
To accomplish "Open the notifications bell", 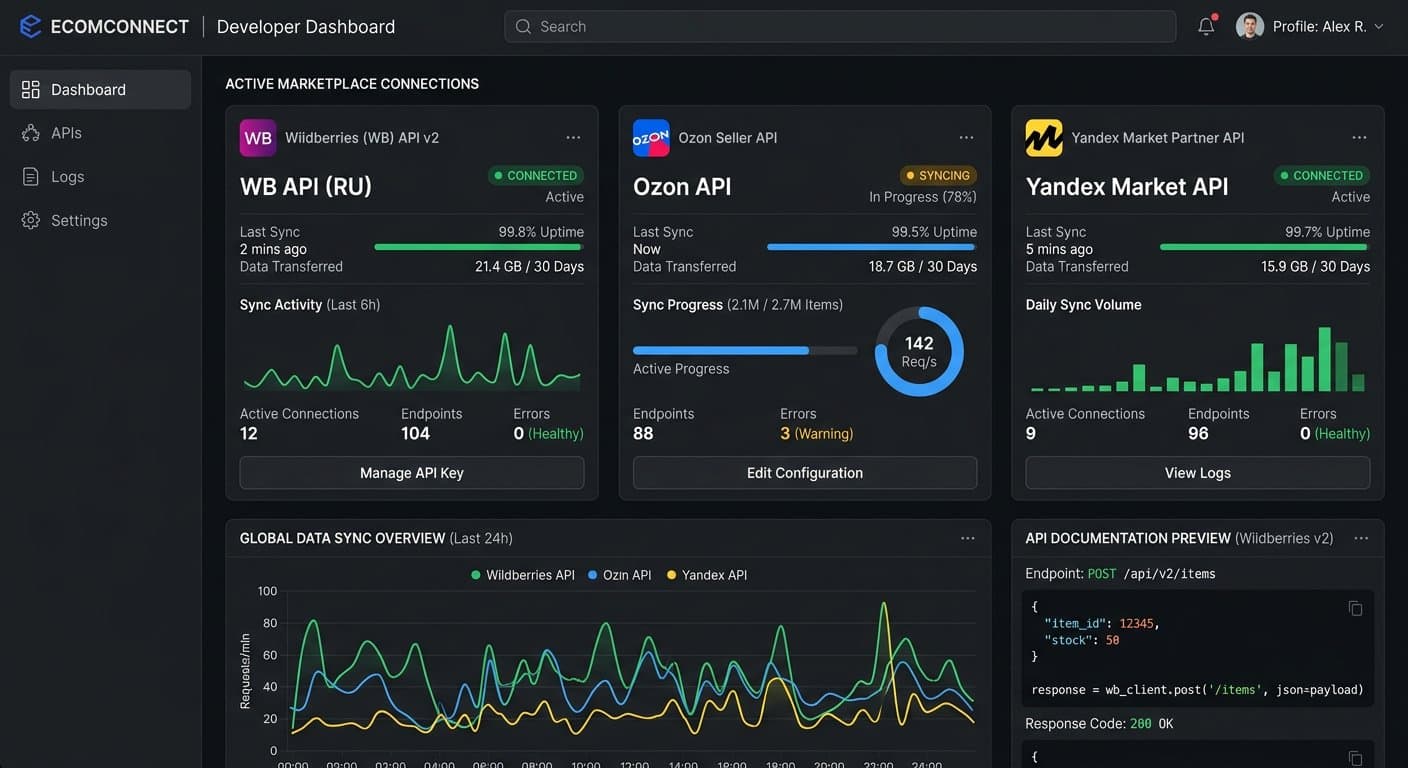I will [x=1207, y=26].
